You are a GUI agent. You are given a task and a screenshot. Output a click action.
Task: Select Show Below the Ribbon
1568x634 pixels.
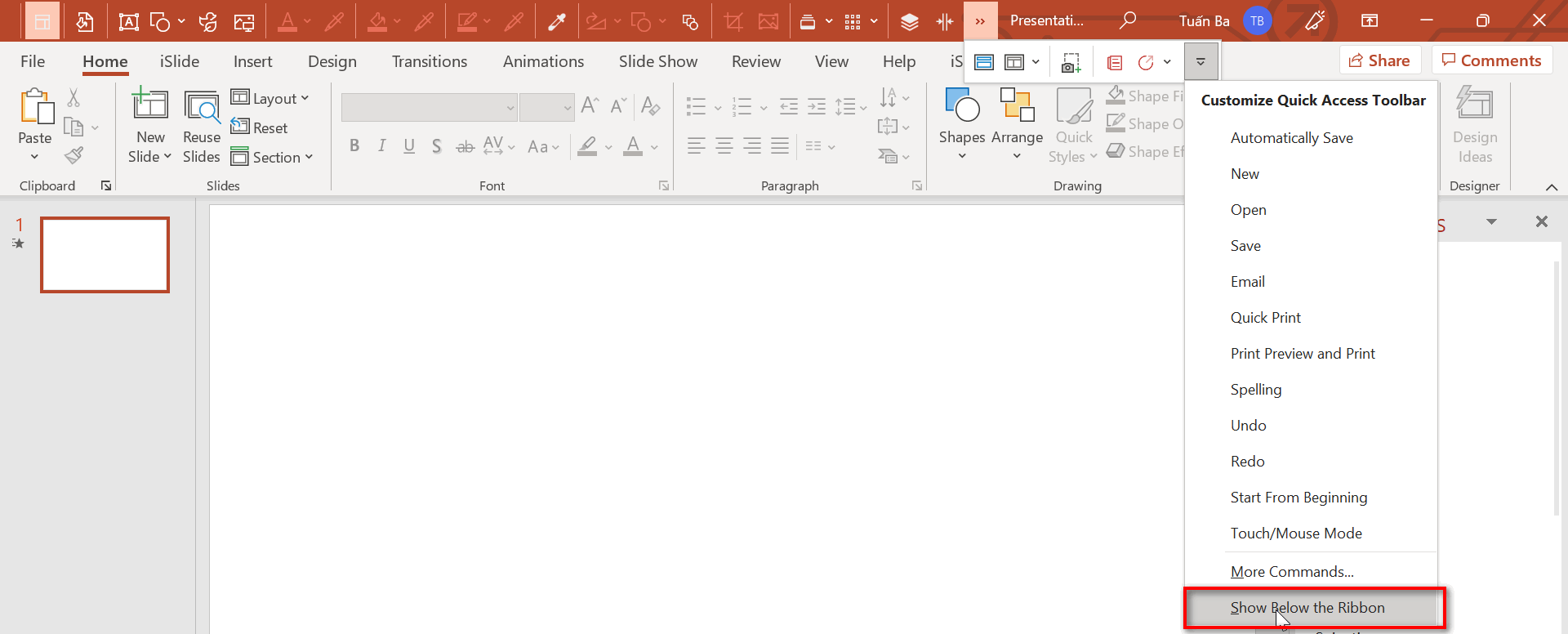click(1312, 608)
